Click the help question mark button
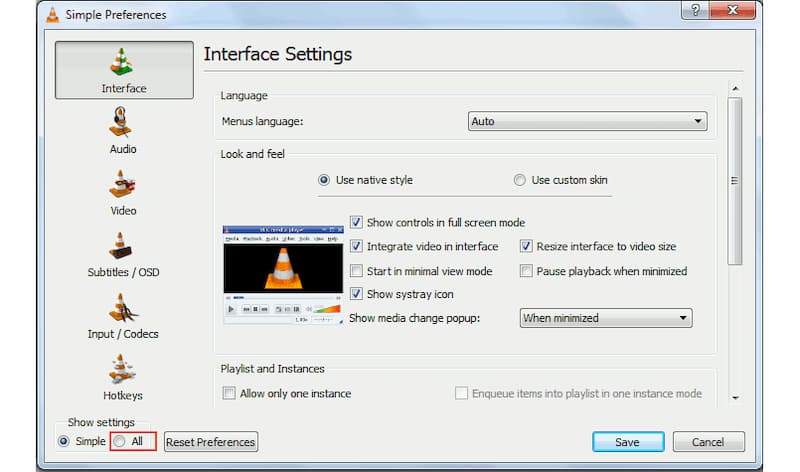This screenshot has width=800, height=472. point(695,10)
